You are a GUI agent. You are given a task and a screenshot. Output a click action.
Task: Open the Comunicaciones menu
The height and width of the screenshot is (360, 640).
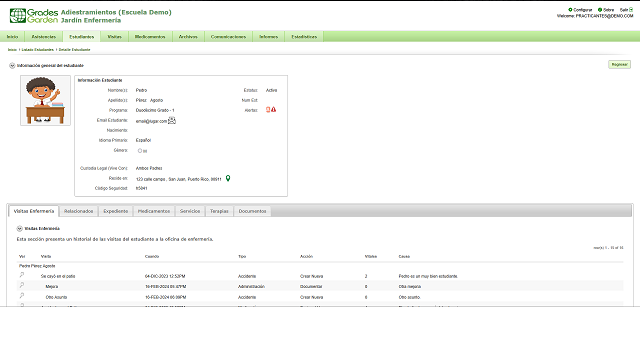(x=228, y=37)
